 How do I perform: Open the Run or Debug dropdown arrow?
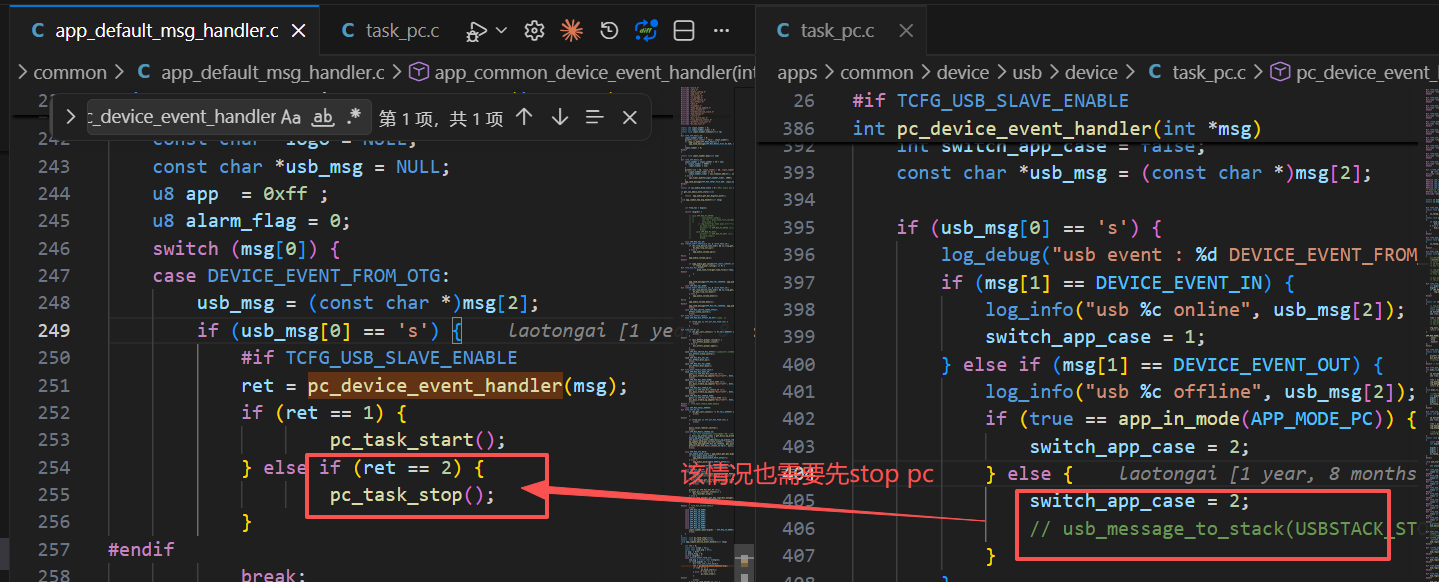coord(501,31)
